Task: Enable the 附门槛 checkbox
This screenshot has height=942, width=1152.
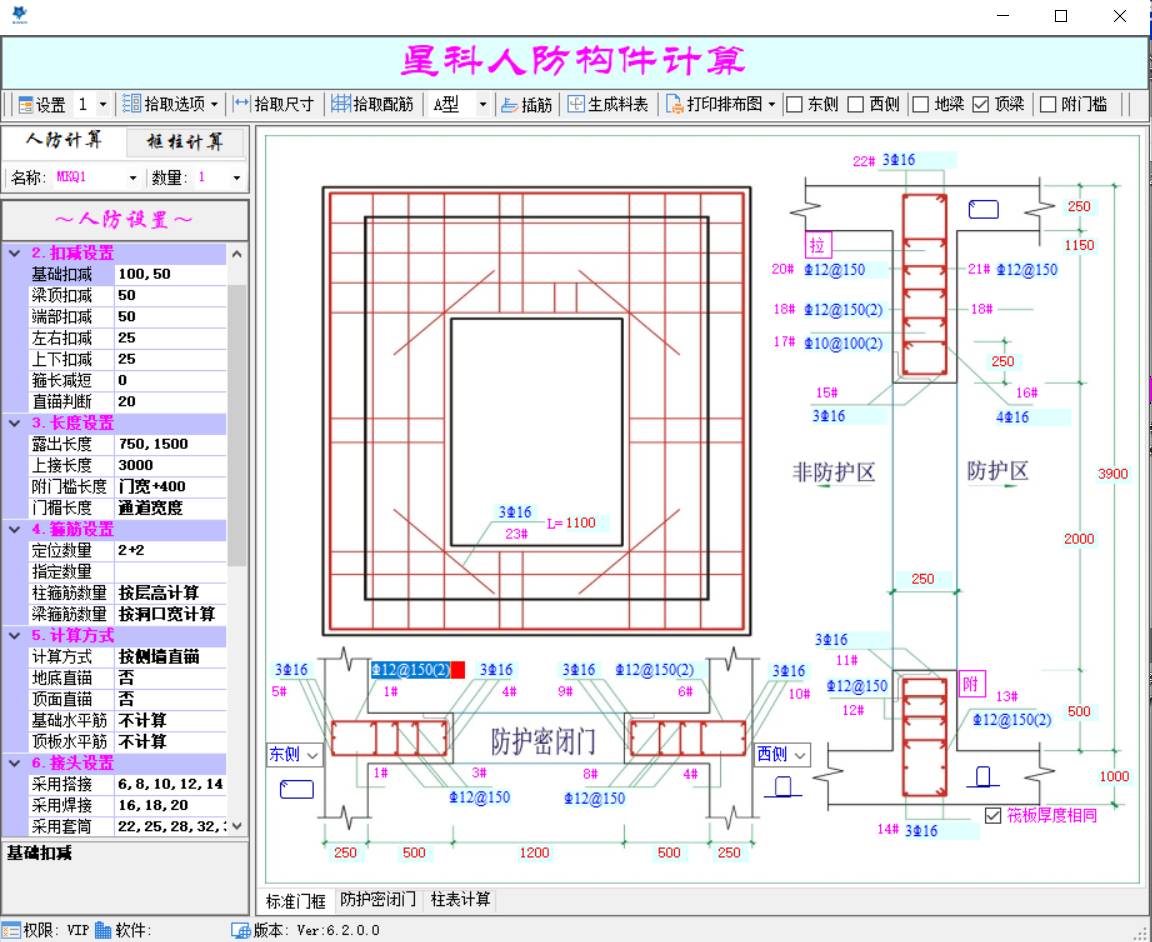Action: [1048, 104]
